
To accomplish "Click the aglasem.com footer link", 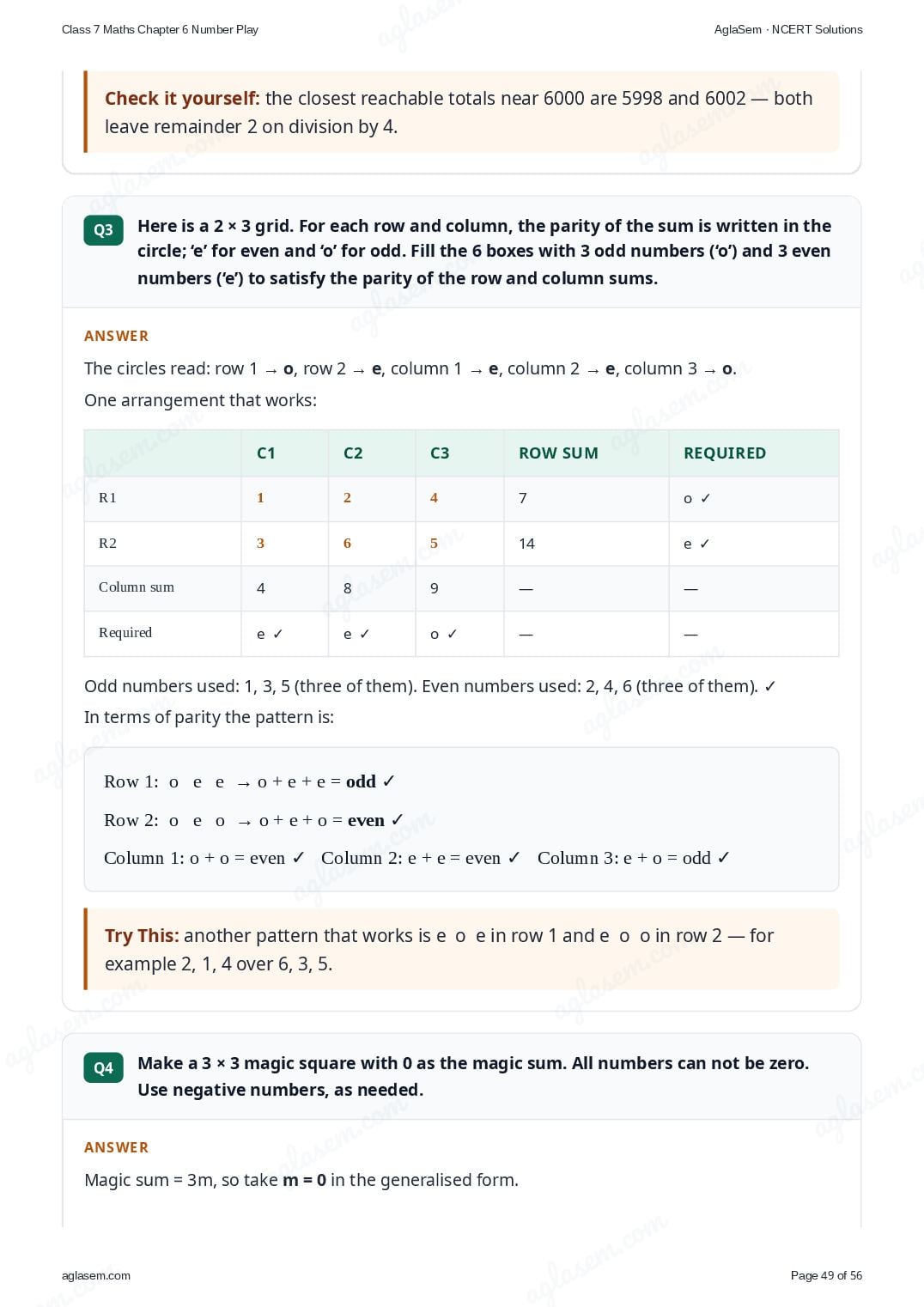I will click(x=96, y=1275).
